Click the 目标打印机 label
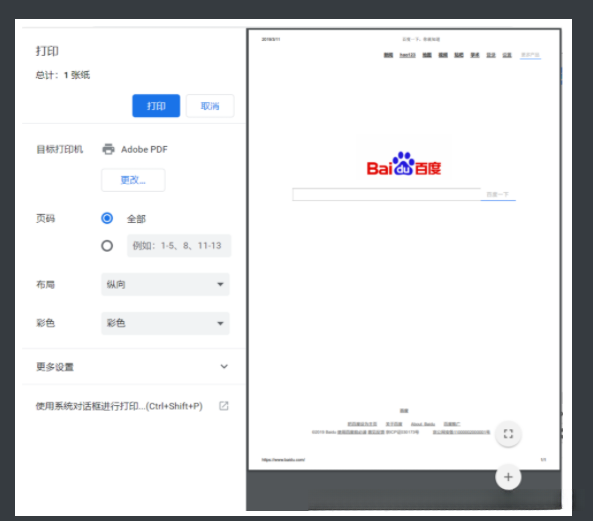The image size is (593, 521). point(59,149)
